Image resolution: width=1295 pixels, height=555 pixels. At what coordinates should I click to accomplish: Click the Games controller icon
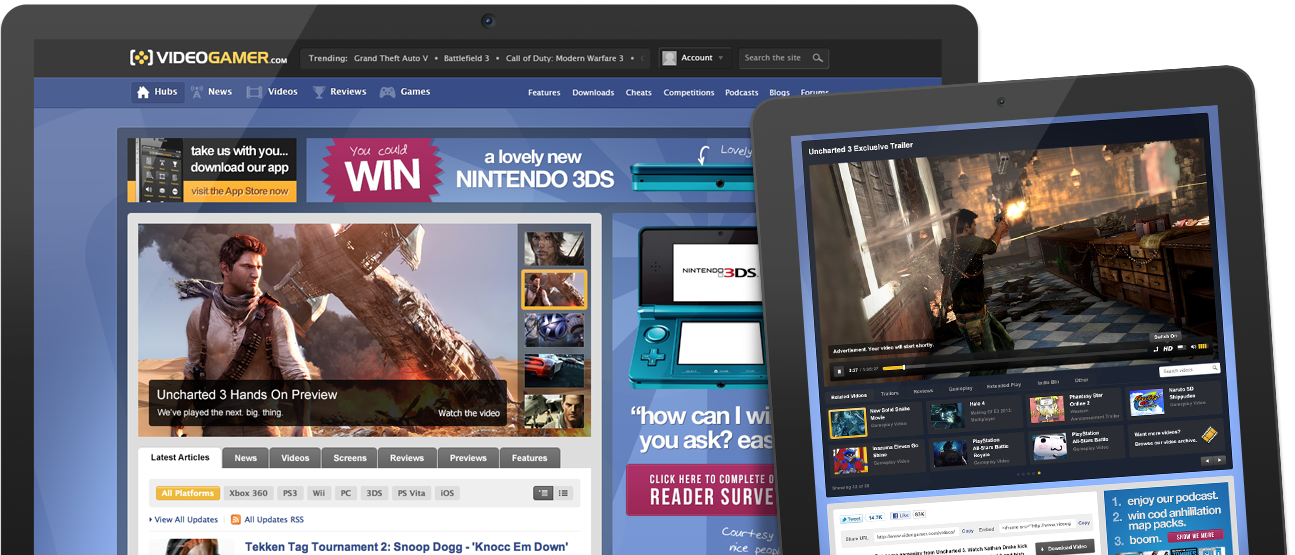coord(386,92)
